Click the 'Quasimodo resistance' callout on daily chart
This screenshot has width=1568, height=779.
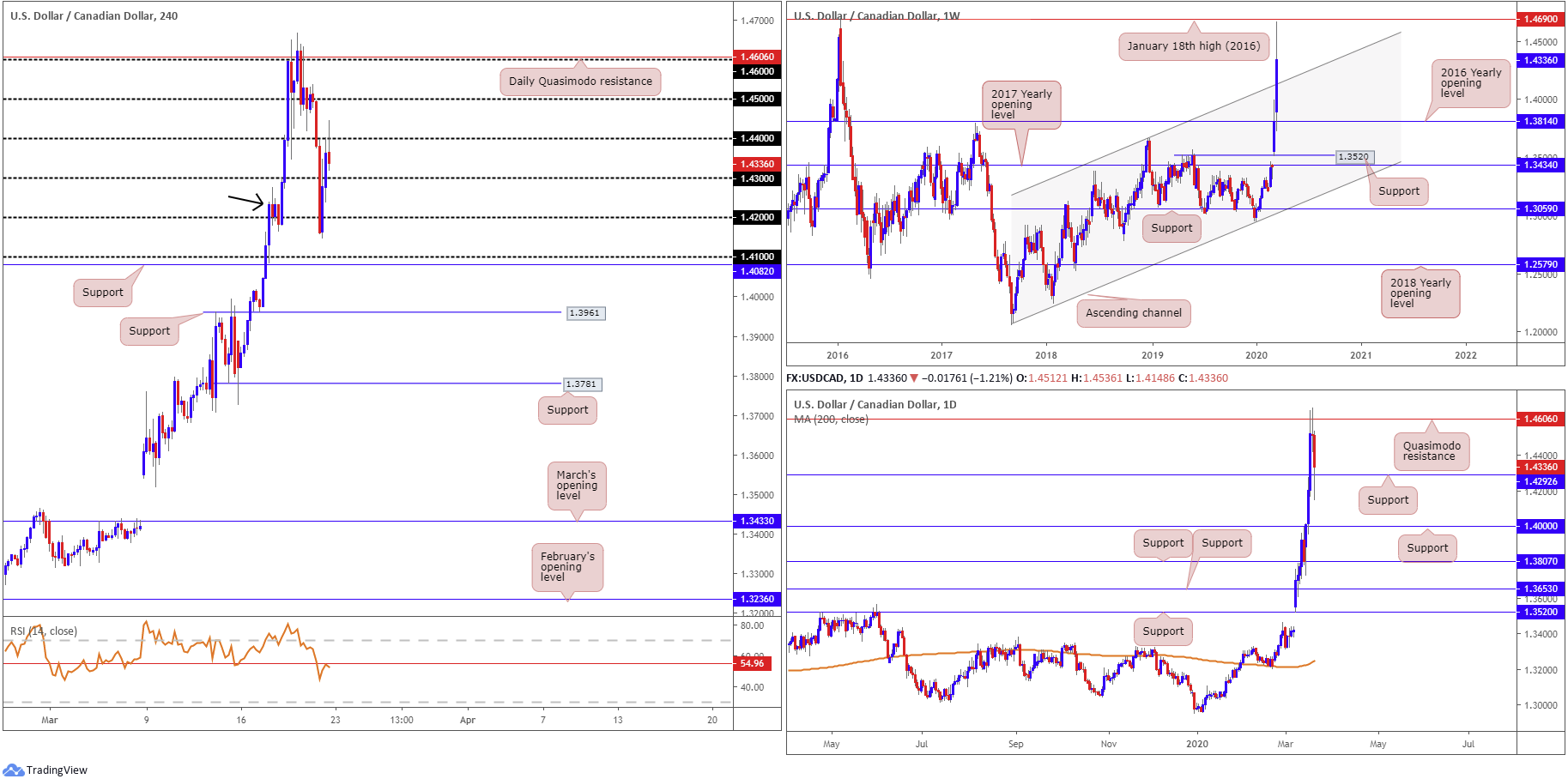click(x=1432, y=451)
